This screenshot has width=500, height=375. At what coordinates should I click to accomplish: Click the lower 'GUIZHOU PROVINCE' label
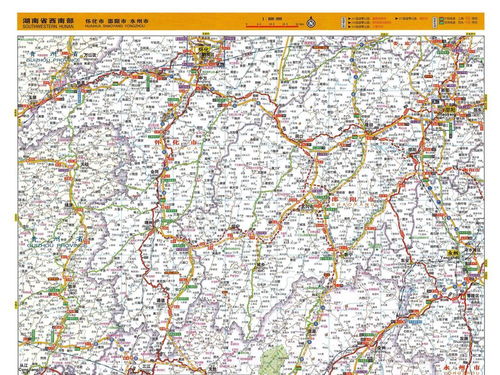pyautogui.click(x=54, y=245)
